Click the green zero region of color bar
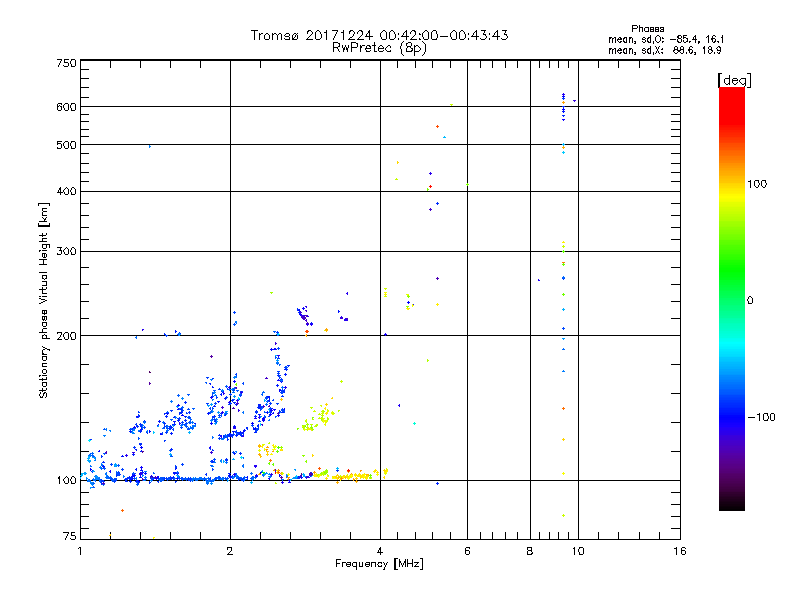The height and width of the screenshot is (600, 800). (x=732, y=300)
